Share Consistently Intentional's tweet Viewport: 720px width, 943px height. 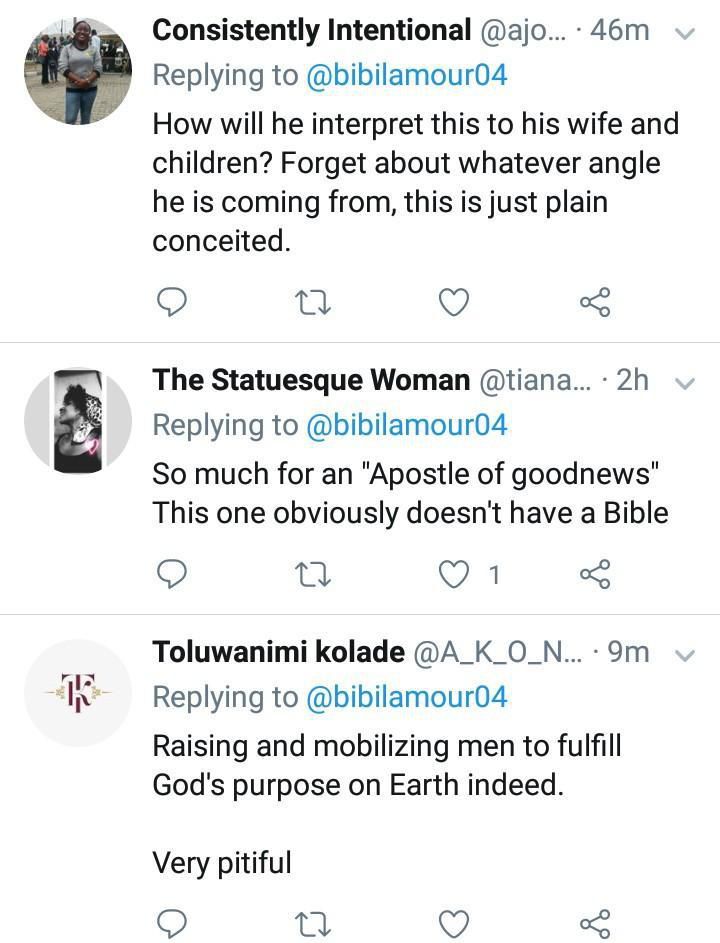coord(595,301)
